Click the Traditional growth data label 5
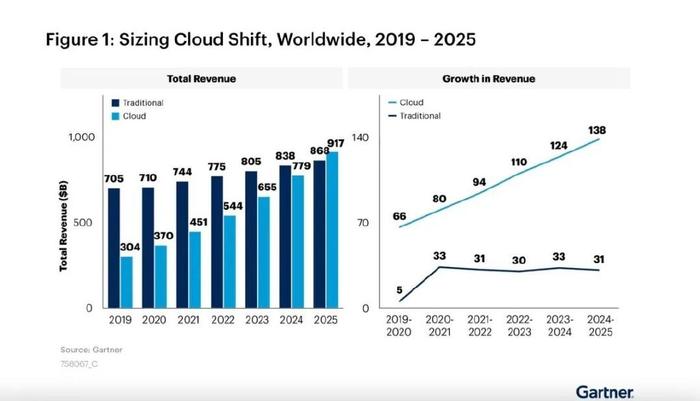Screen dimensions: 700x401 tap(399, 290)
